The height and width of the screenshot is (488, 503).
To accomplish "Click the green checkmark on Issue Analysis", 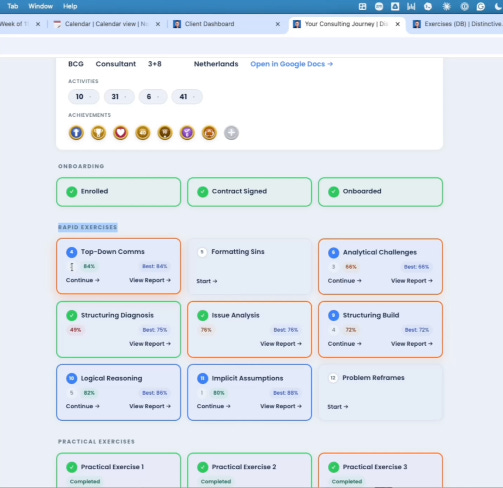I will click(202, 315).
